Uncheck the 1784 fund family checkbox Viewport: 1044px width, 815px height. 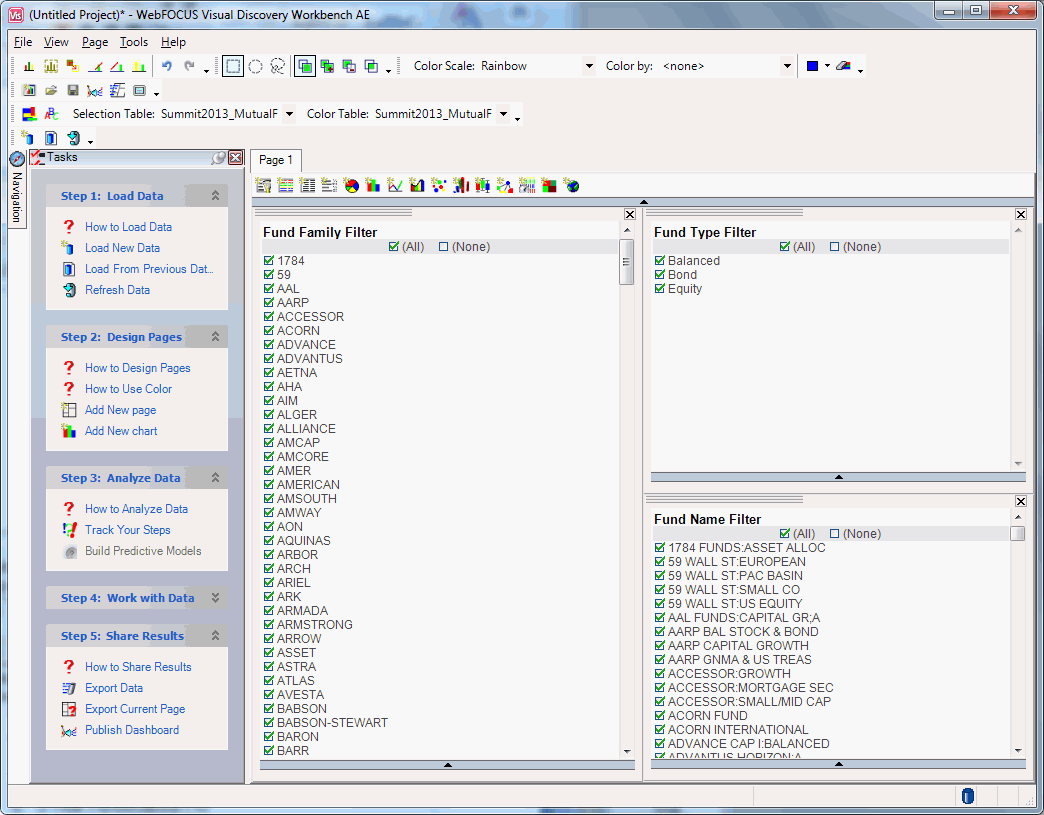click(x=269, y=260)
